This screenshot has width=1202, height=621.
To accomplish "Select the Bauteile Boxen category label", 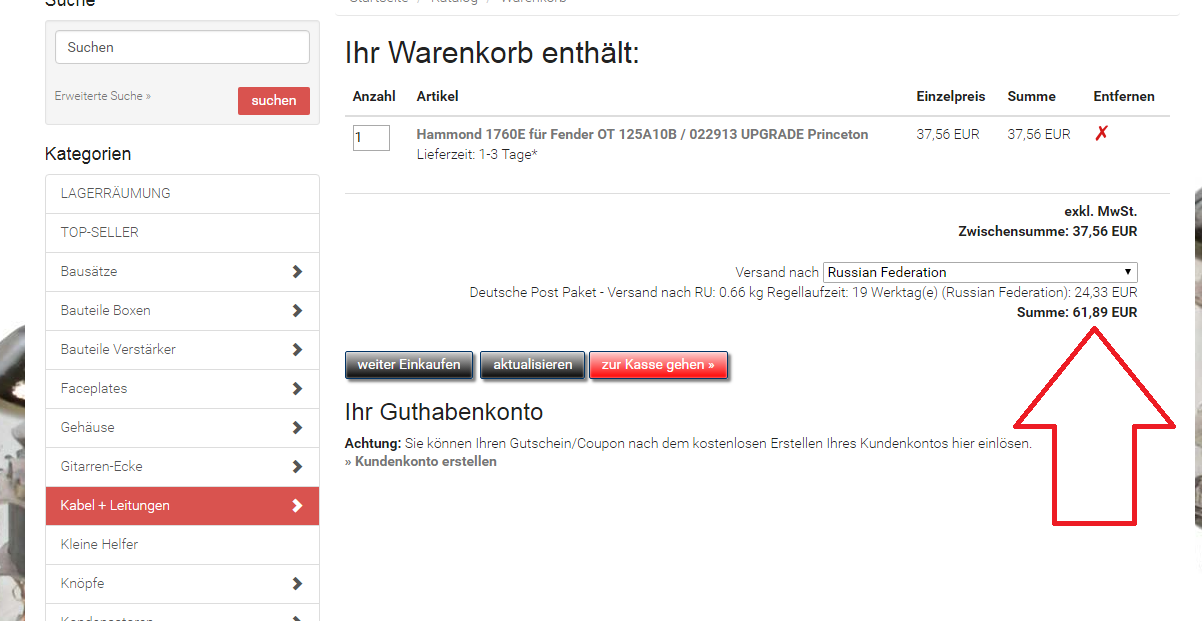I will [106, 311].
